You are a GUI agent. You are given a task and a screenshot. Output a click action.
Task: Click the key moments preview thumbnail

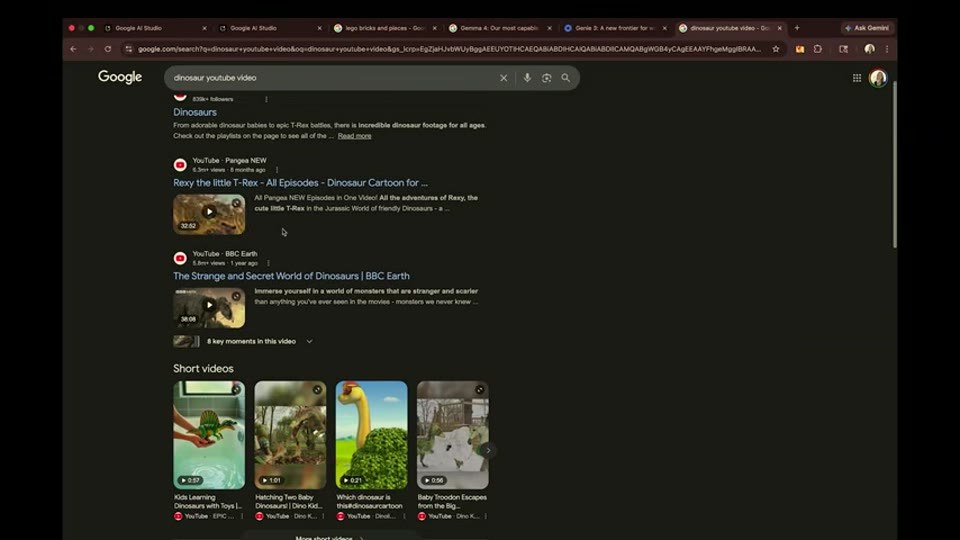186,342
